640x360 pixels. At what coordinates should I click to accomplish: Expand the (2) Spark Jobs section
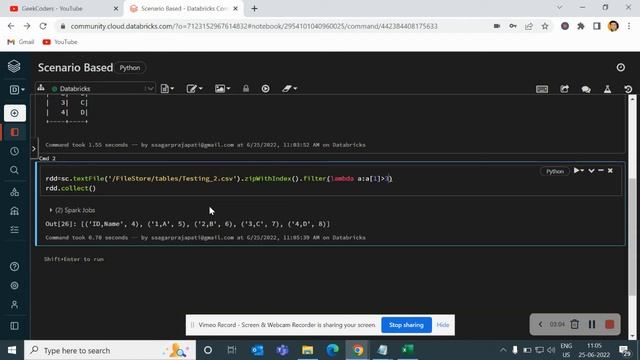click(x=72, y=210)
